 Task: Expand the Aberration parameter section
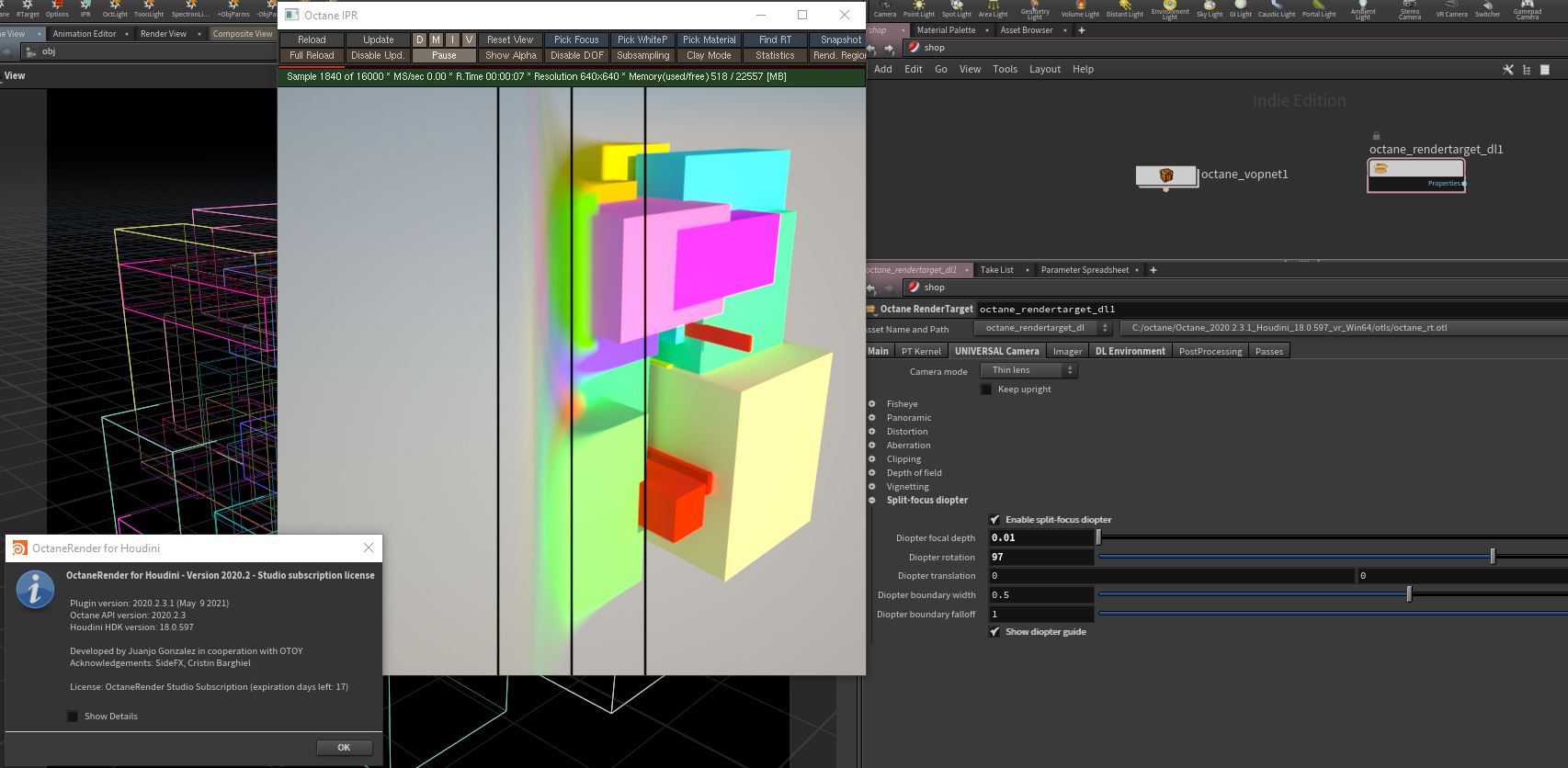click(872, 446)
